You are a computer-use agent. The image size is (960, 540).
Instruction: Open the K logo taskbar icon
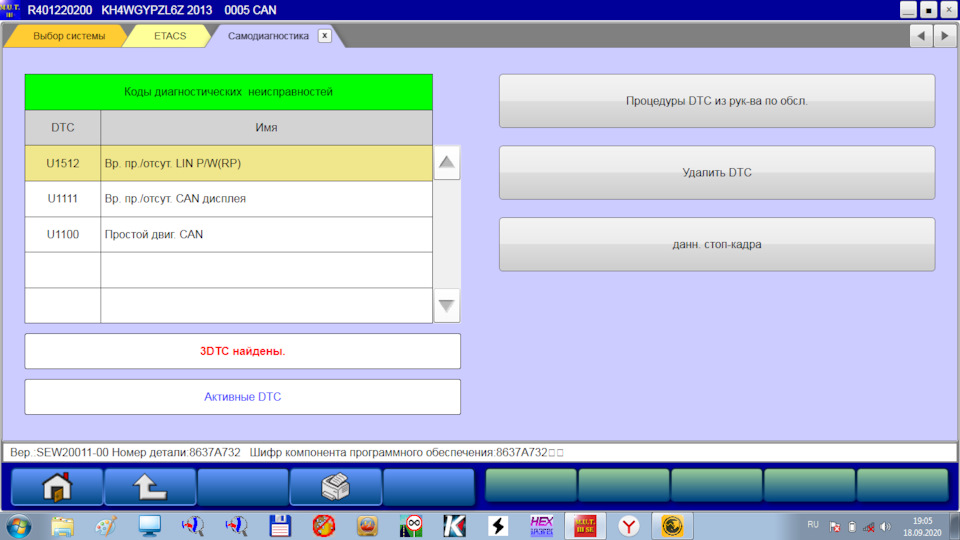pyautogui.click(x=454, y=526)
